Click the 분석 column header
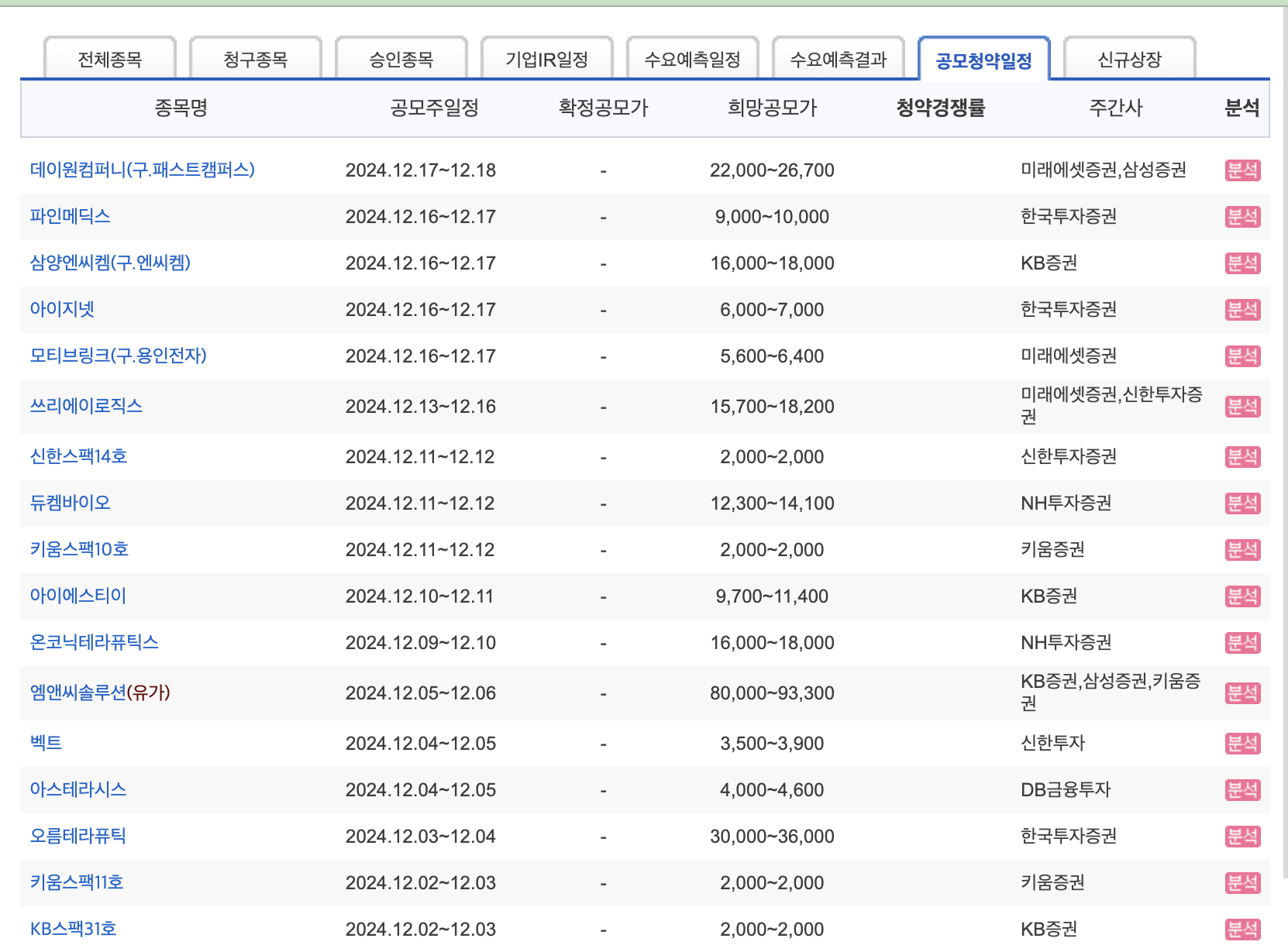Screen dimensions: 1288x952 coord(1242,108)
